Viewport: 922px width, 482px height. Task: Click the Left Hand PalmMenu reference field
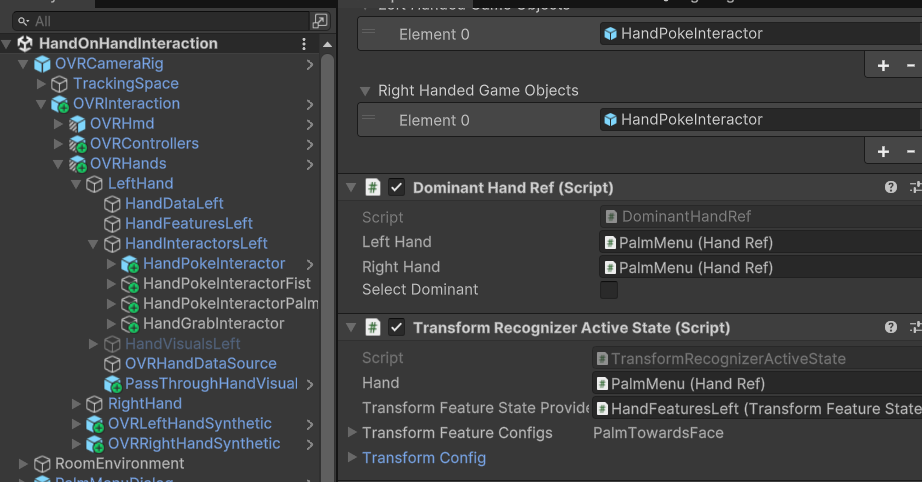[x=761, y=242]
